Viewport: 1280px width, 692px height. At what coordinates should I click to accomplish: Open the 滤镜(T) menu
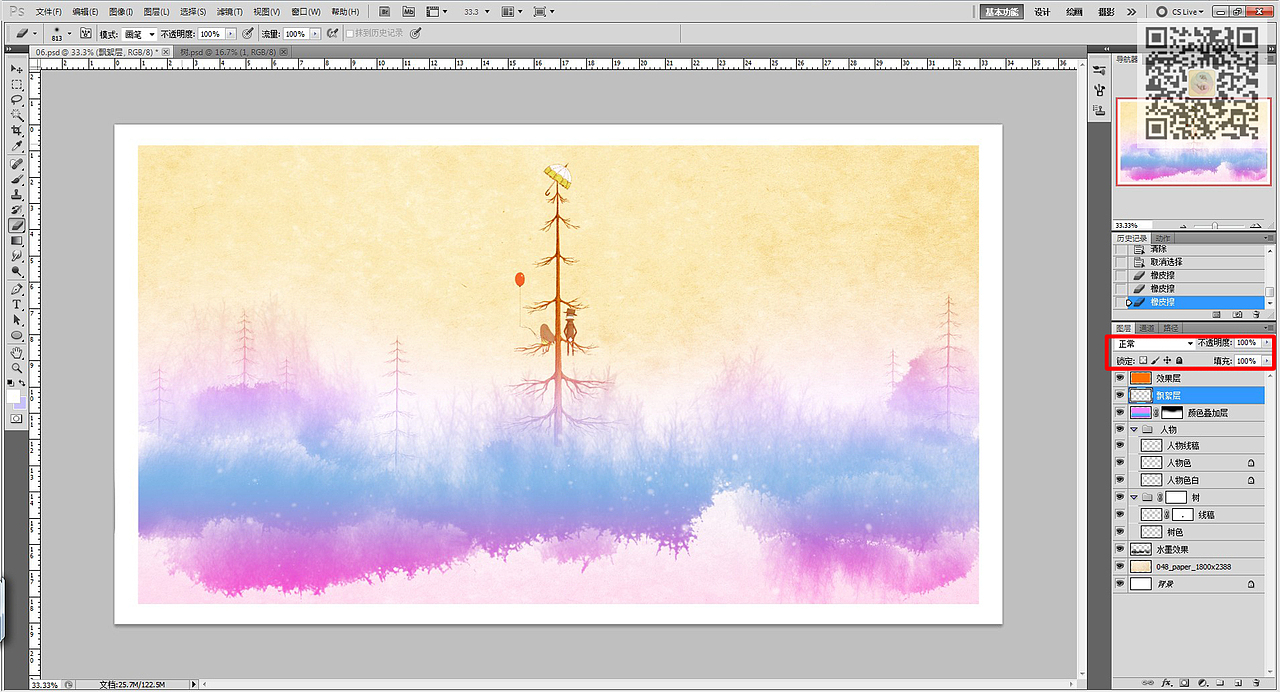click(x=230, y=11)
